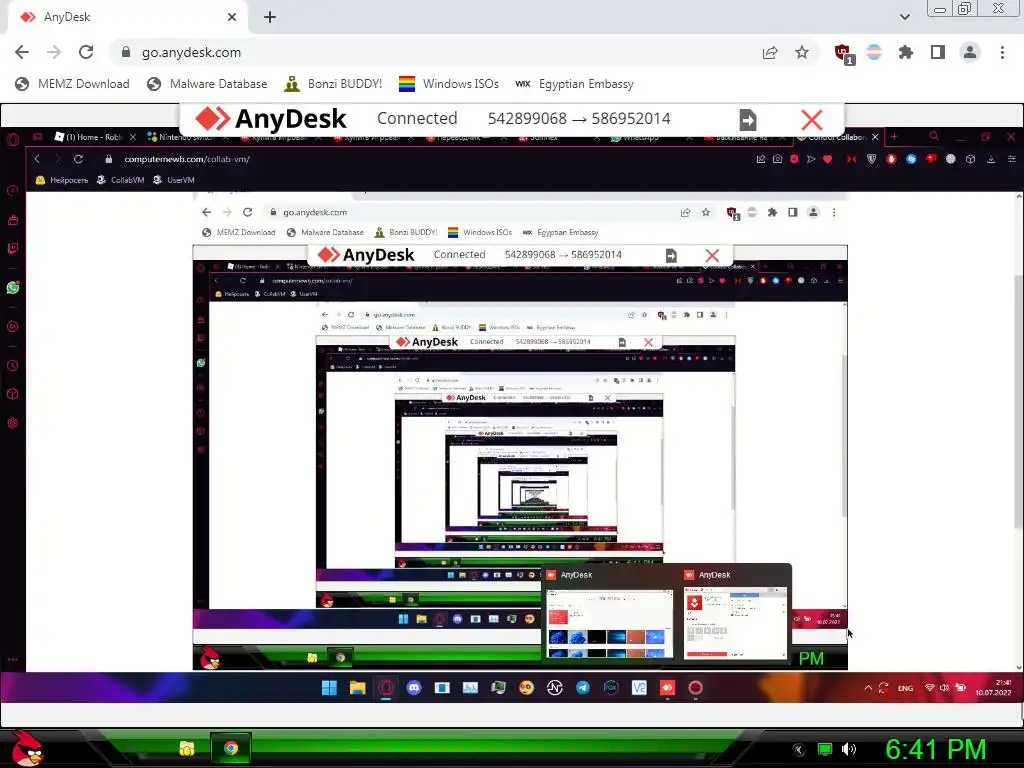Click the share page icon in Chrome's address bar

[x=770, y=52]
